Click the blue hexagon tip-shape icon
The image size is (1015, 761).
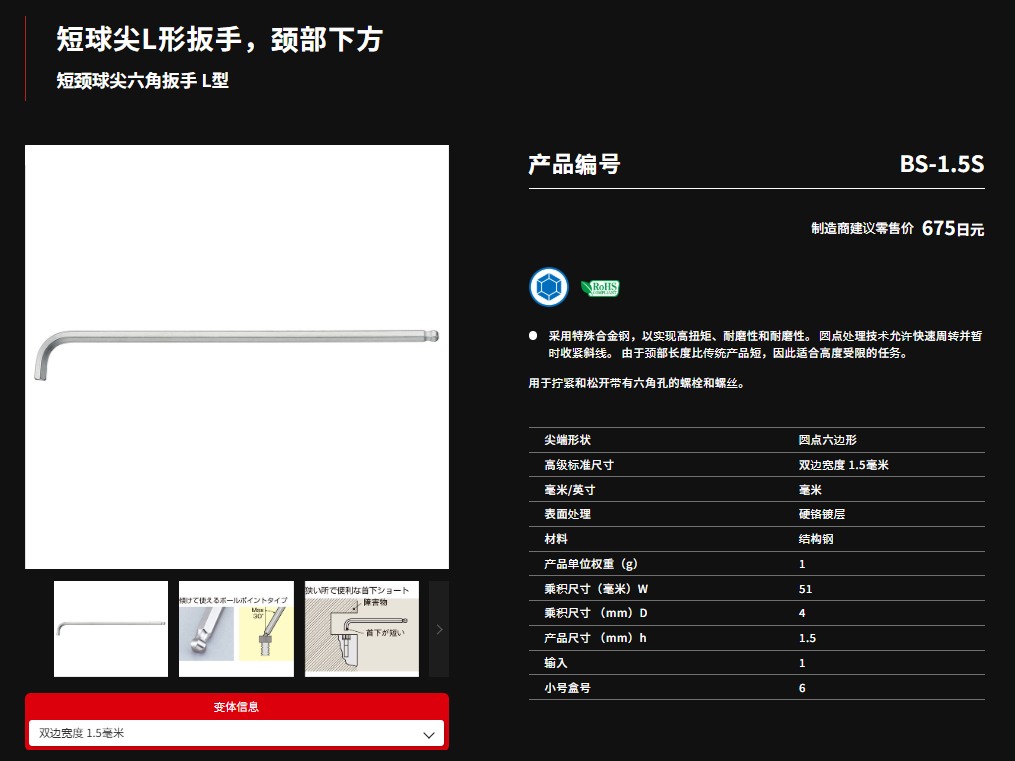pos(548,287)
